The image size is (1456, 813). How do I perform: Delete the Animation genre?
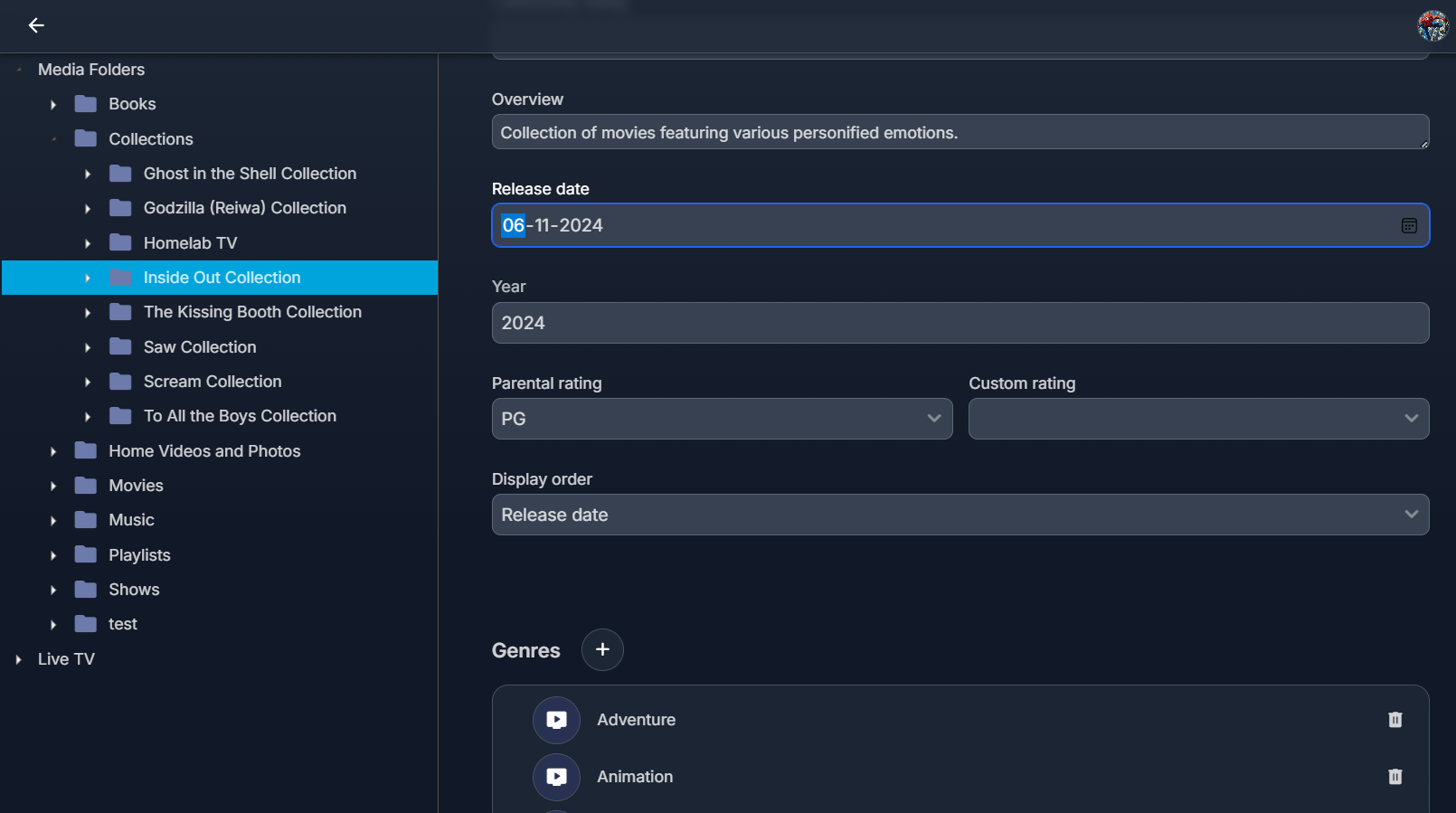tap(1395, 777)
